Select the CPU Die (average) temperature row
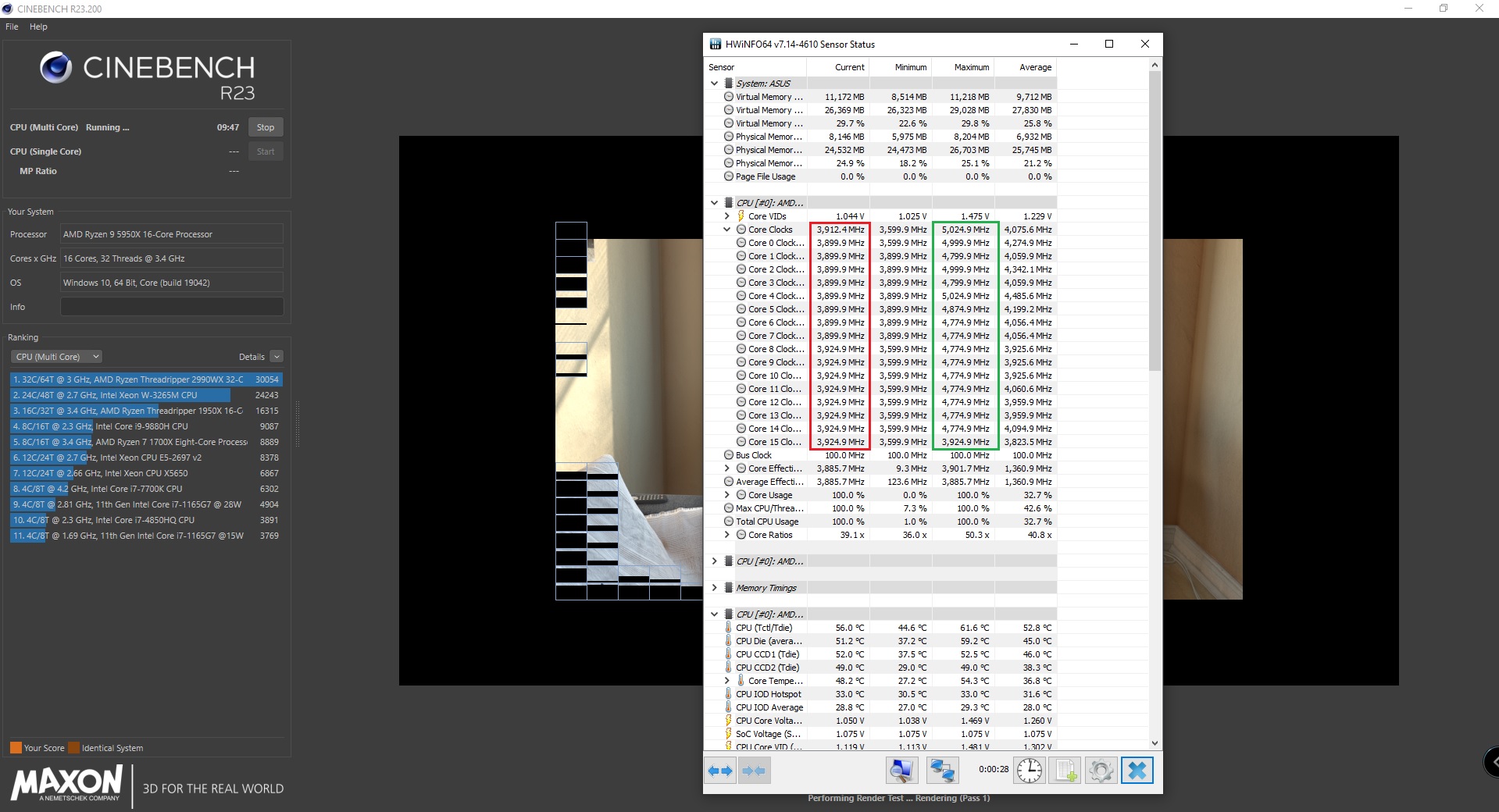Viewport: 1499px width, 812px height. [x=880, y=641]
